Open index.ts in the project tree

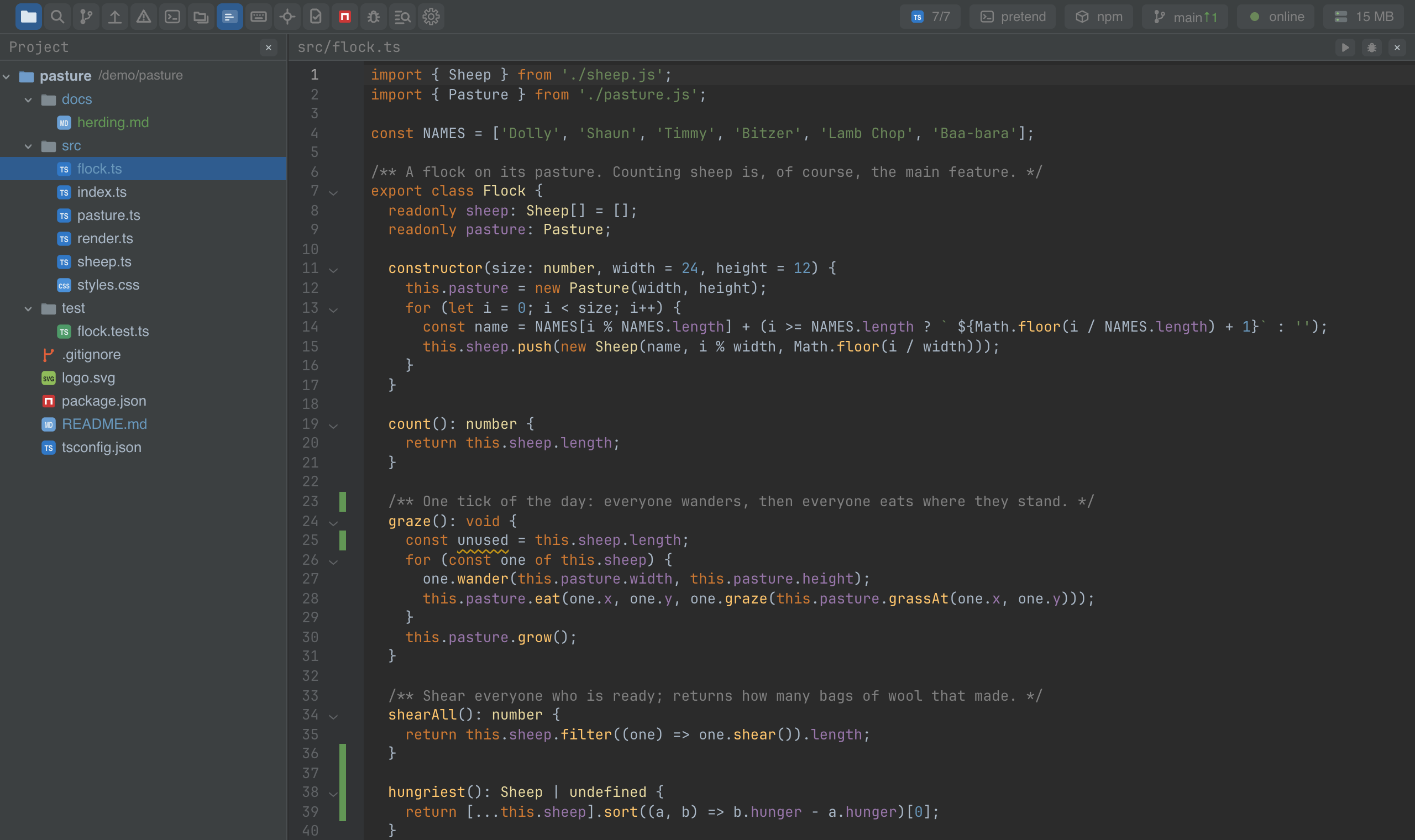tap(143, 192)
